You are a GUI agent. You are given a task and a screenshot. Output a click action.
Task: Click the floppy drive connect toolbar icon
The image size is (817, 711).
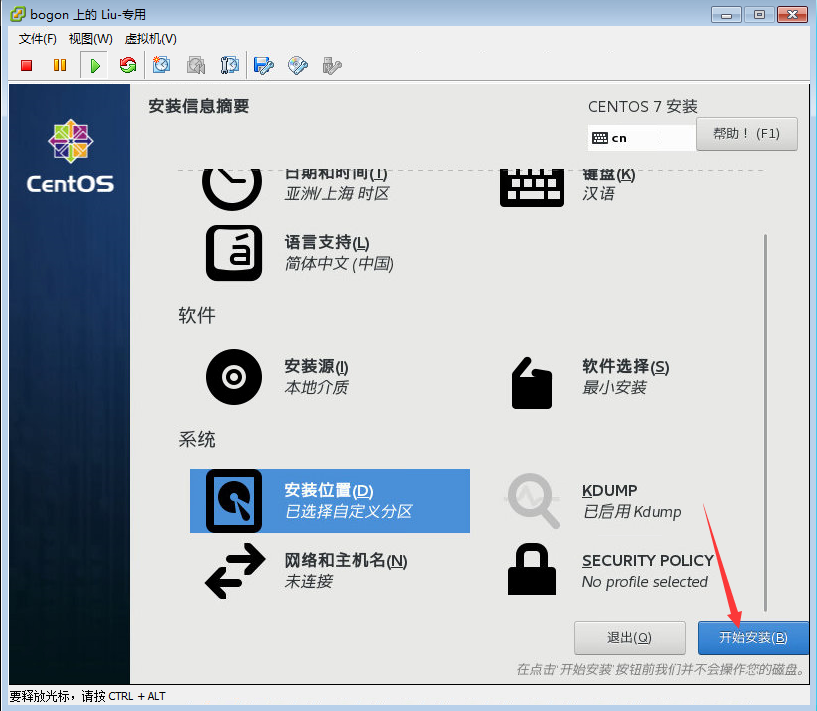tap(264, 66)
